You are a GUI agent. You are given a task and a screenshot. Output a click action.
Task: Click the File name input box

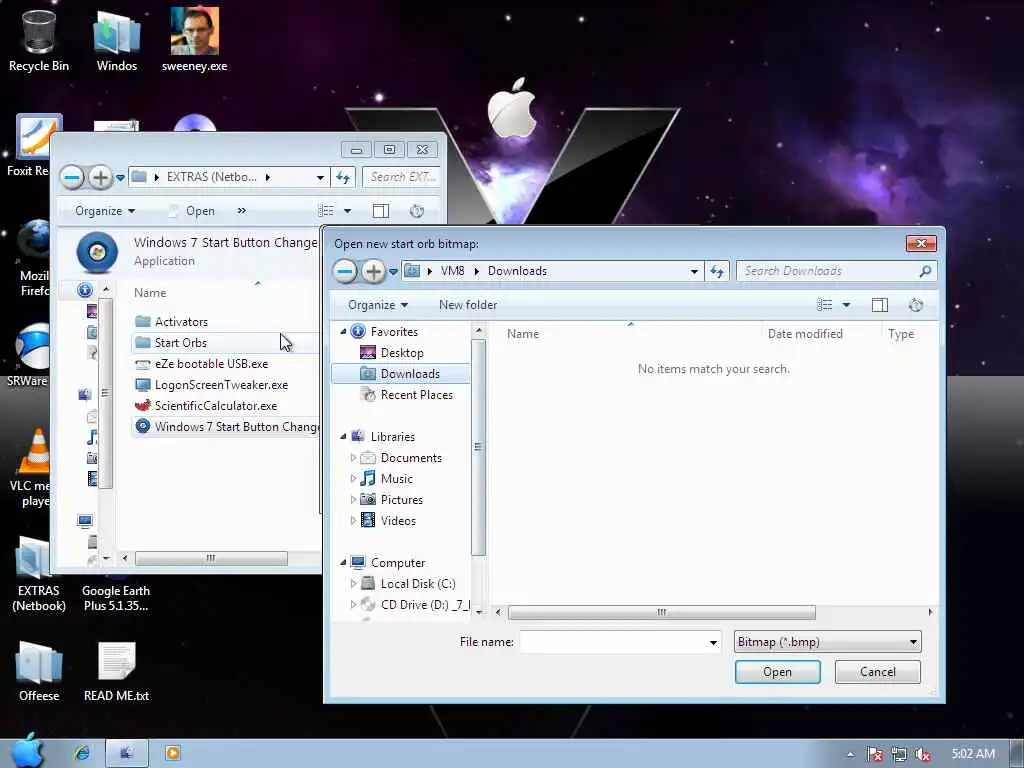(x=613, y=642)
